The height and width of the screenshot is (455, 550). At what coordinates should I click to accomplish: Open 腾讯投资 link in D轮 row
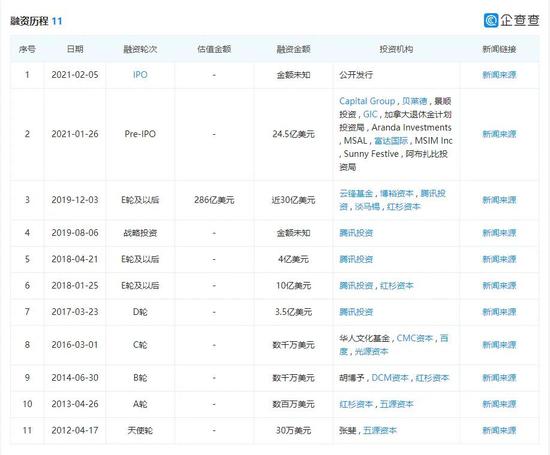coord(356,312)
